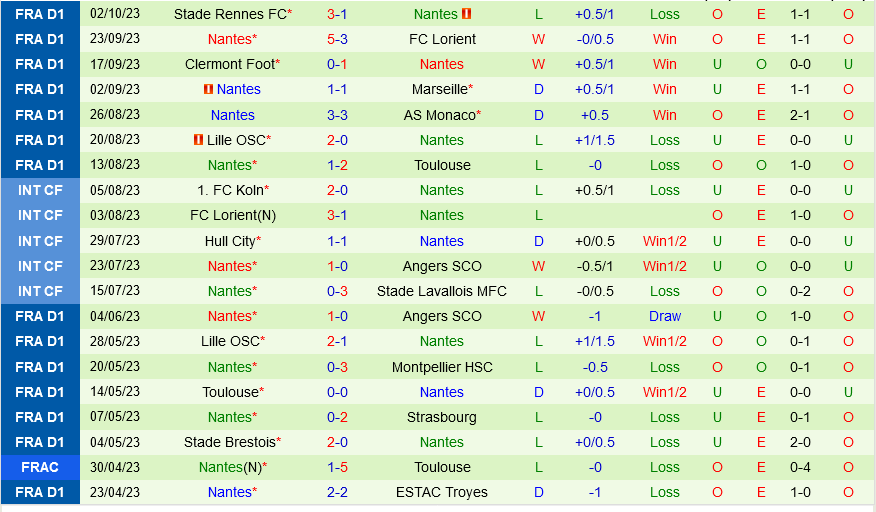Click the 1-5 score in the FRAC match
The width and height of the screenshot is (876, 512).
coord(337,467)
